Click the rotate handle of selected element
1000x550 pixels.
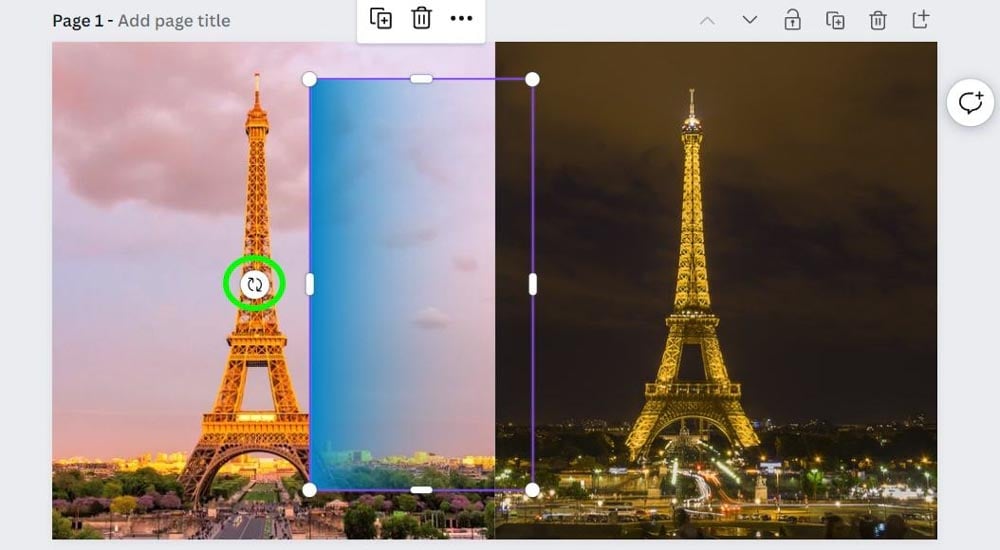[x=254, y=285]
